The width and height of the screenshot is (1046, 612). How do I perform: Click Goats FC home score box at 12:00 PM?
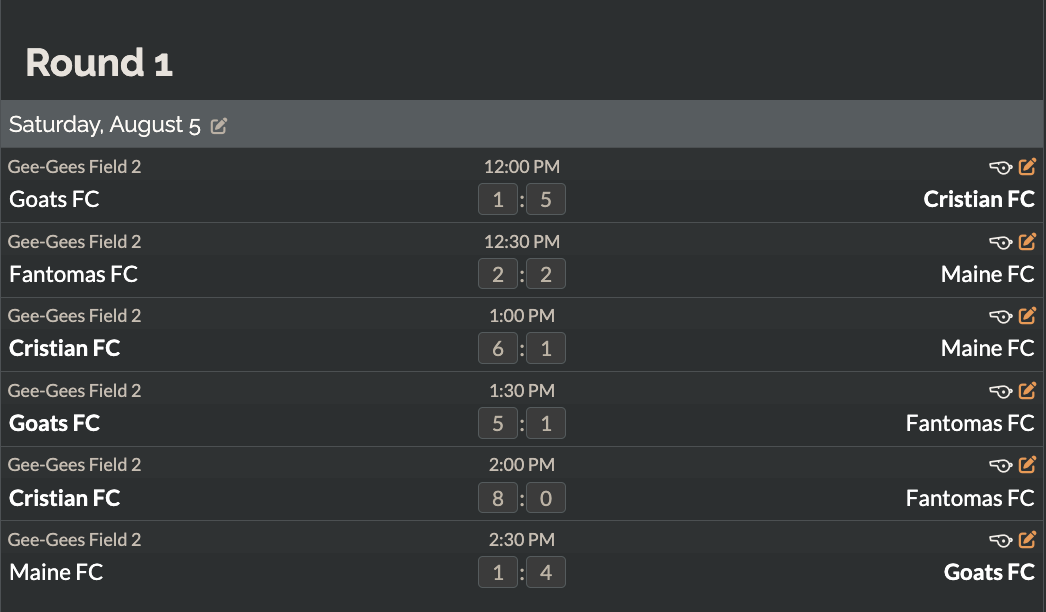click(x=498, y=200)
